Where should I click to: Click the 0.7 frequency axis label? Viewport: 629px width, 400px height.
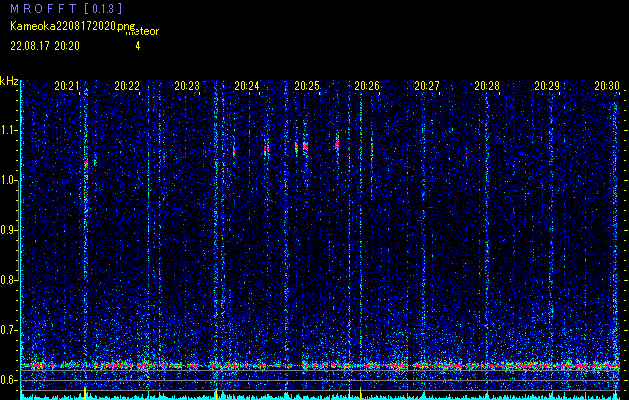8,330
